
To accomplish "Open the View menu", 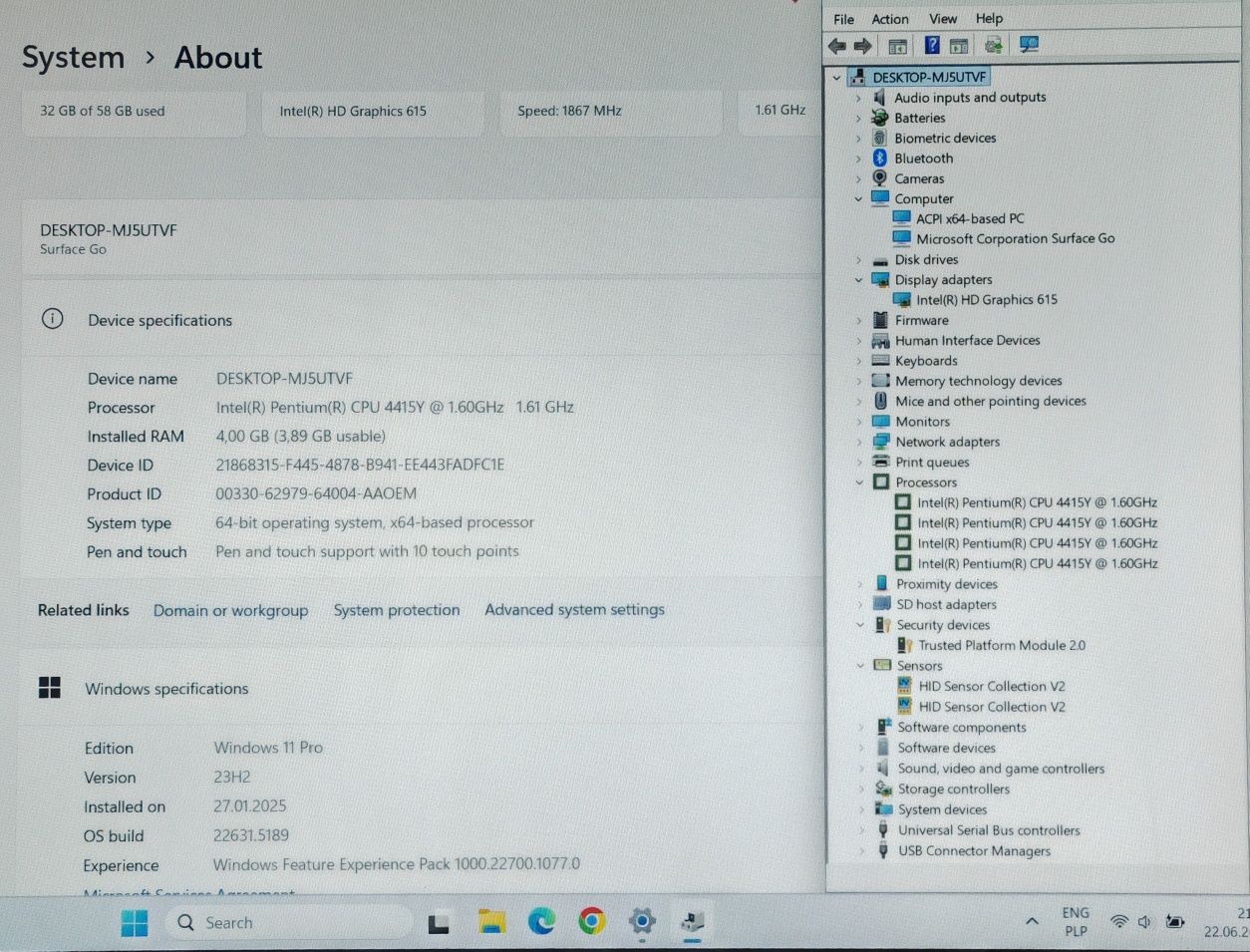I will coord(943,19).
